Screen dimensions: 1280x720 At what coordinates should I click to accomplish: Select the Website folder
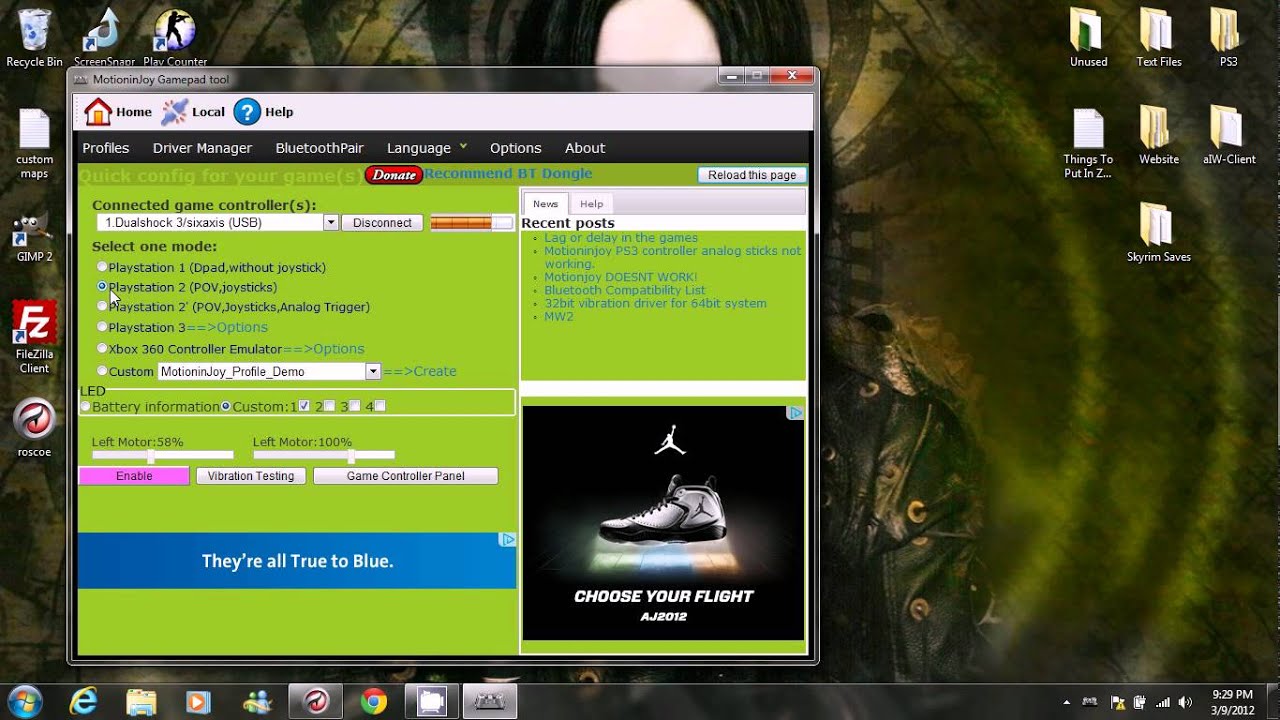1158,136
